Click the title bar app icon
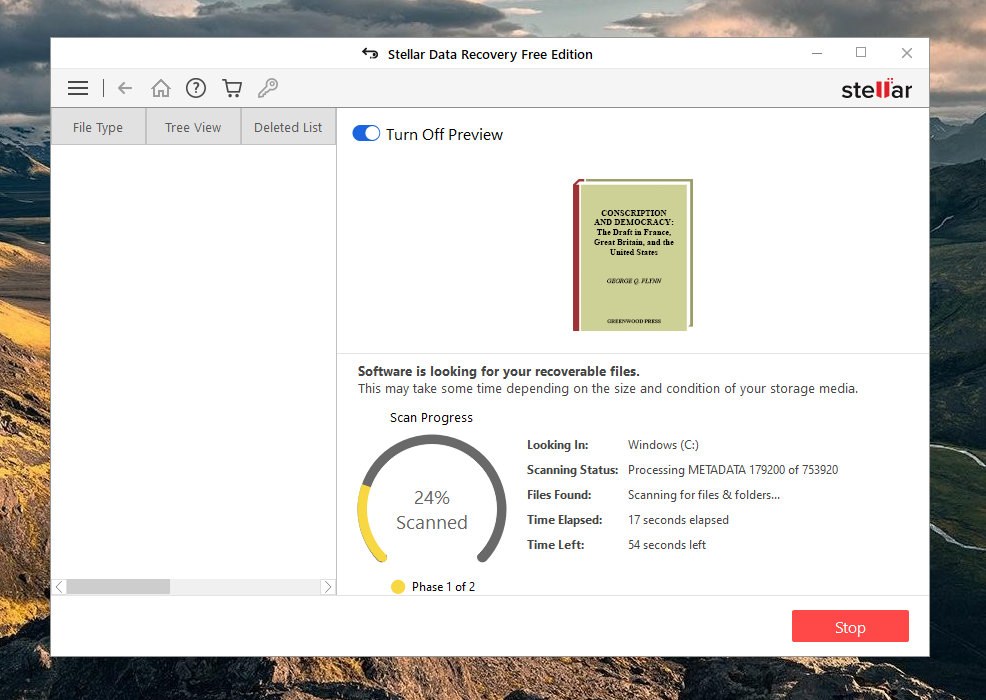This screenshot has height=700, width=986. coord(370,54)
